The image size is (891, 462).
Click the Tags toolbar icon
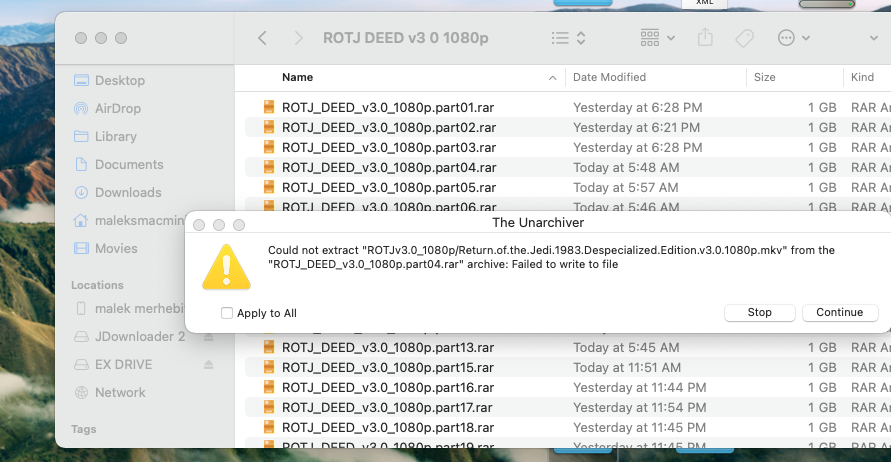pos(744,38)
